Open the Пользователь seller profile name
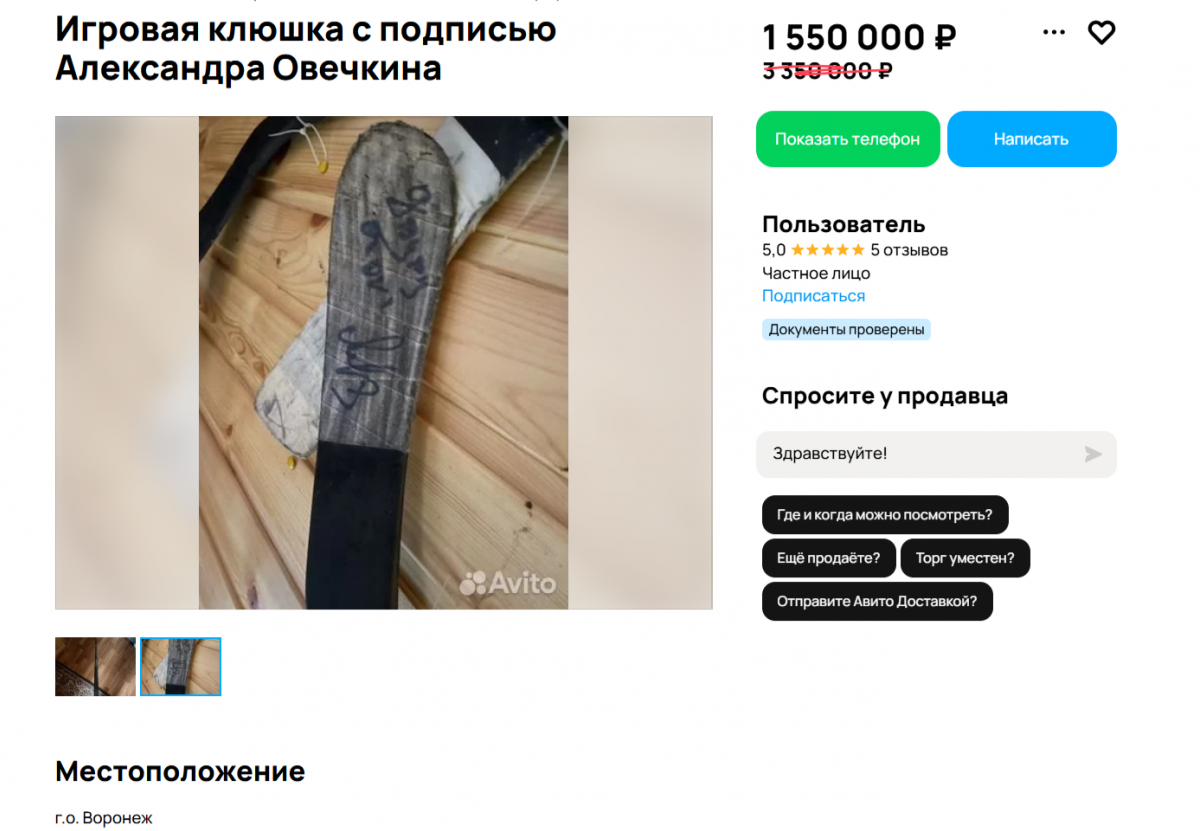1200x831 pixels. click(x=844, y=224)
